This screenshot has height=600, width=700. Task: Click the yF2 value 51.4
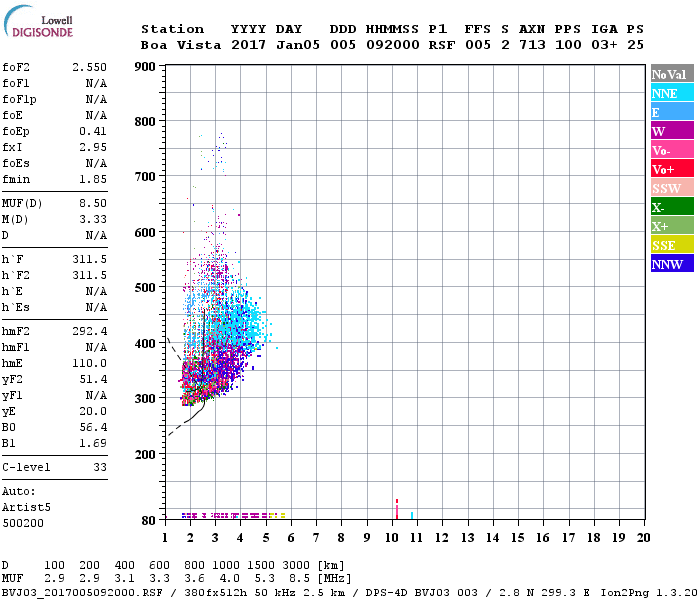tap(93, 379)
